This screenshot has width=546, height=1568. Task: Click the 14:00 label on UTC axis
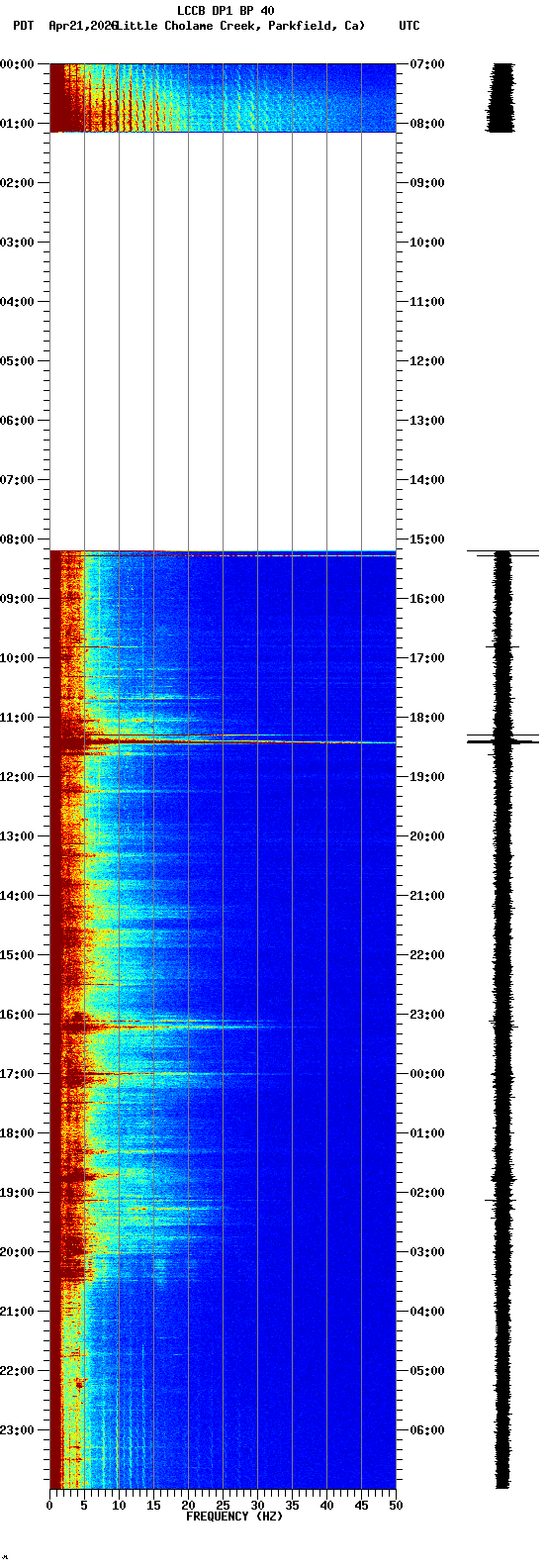(x=427, y=480)
